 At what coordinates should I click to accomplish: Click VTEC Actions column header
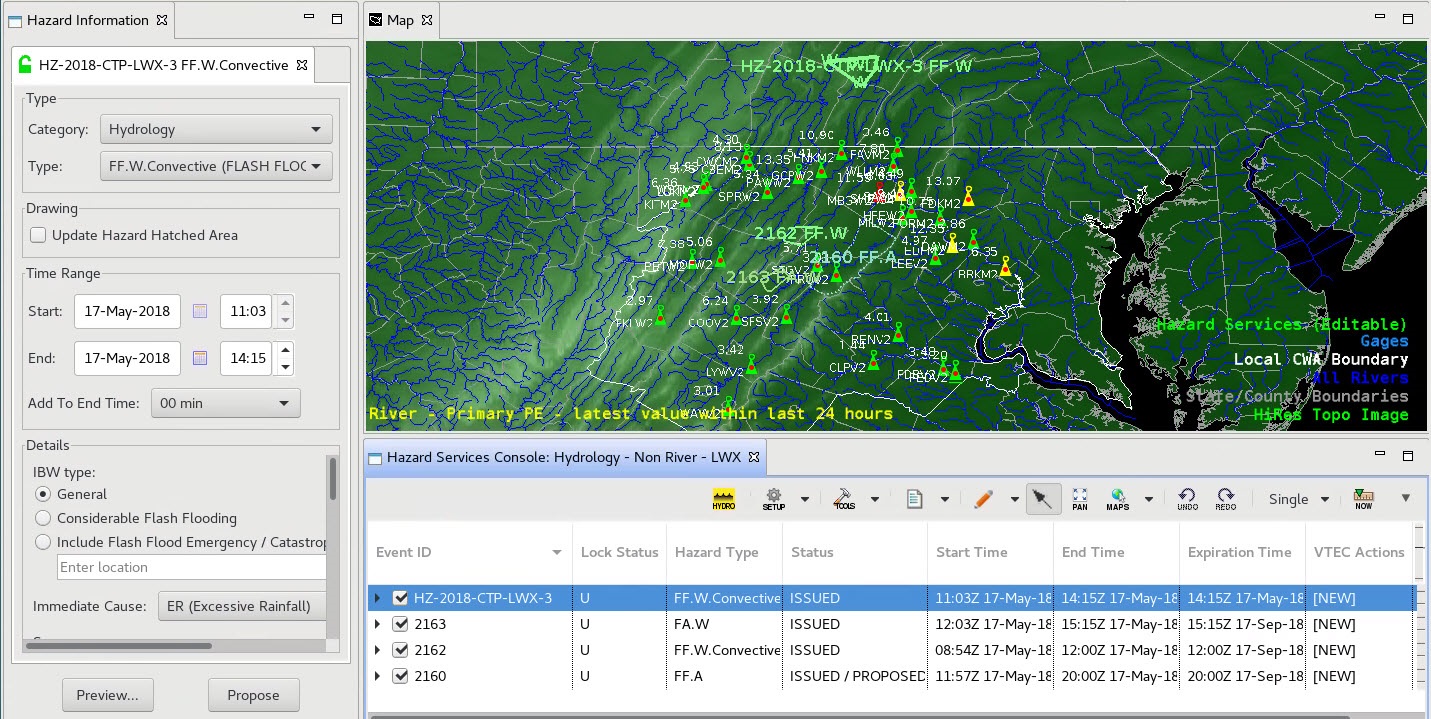1358,552
